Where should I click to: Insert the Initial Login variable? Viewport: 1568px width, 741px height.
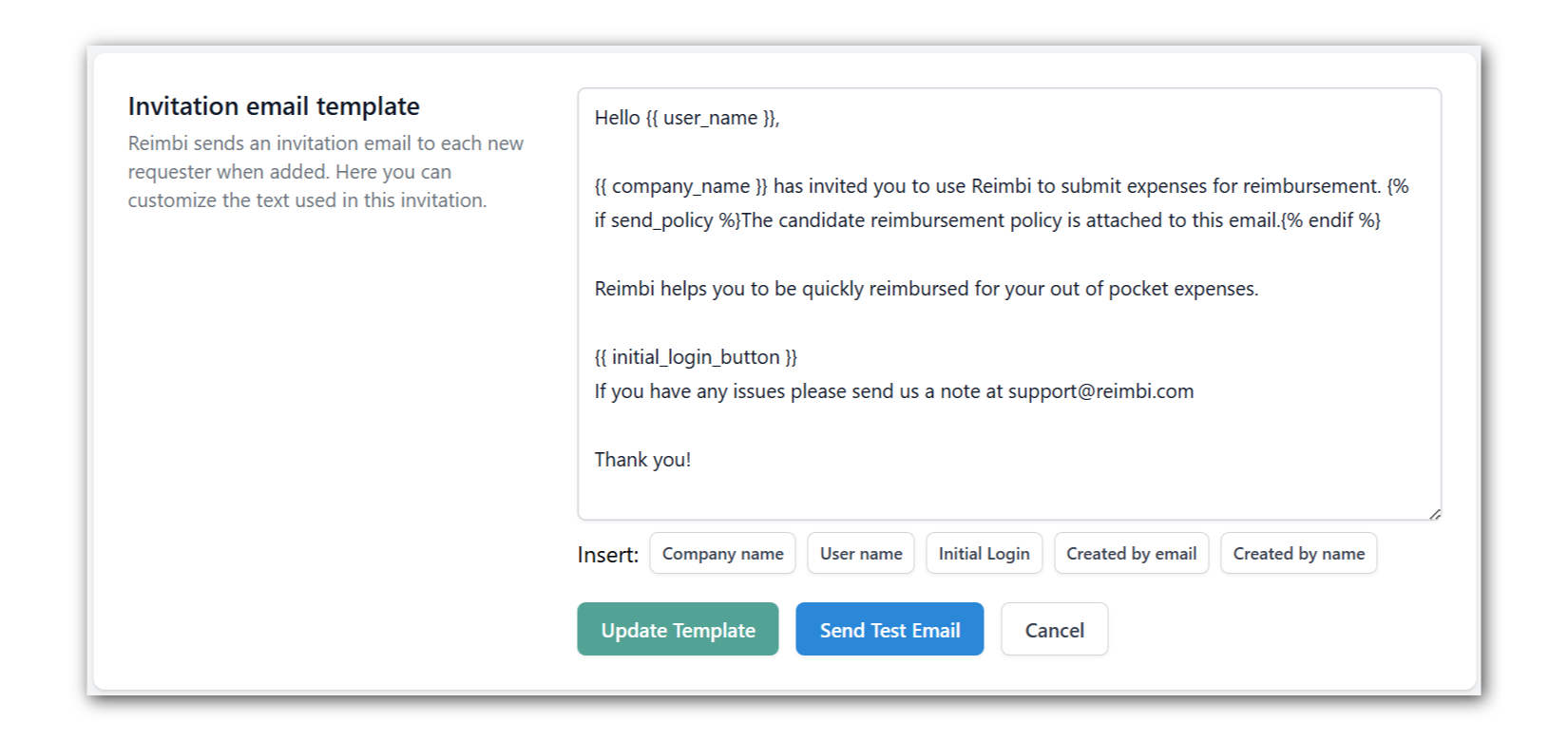click(x=984, y=553)
